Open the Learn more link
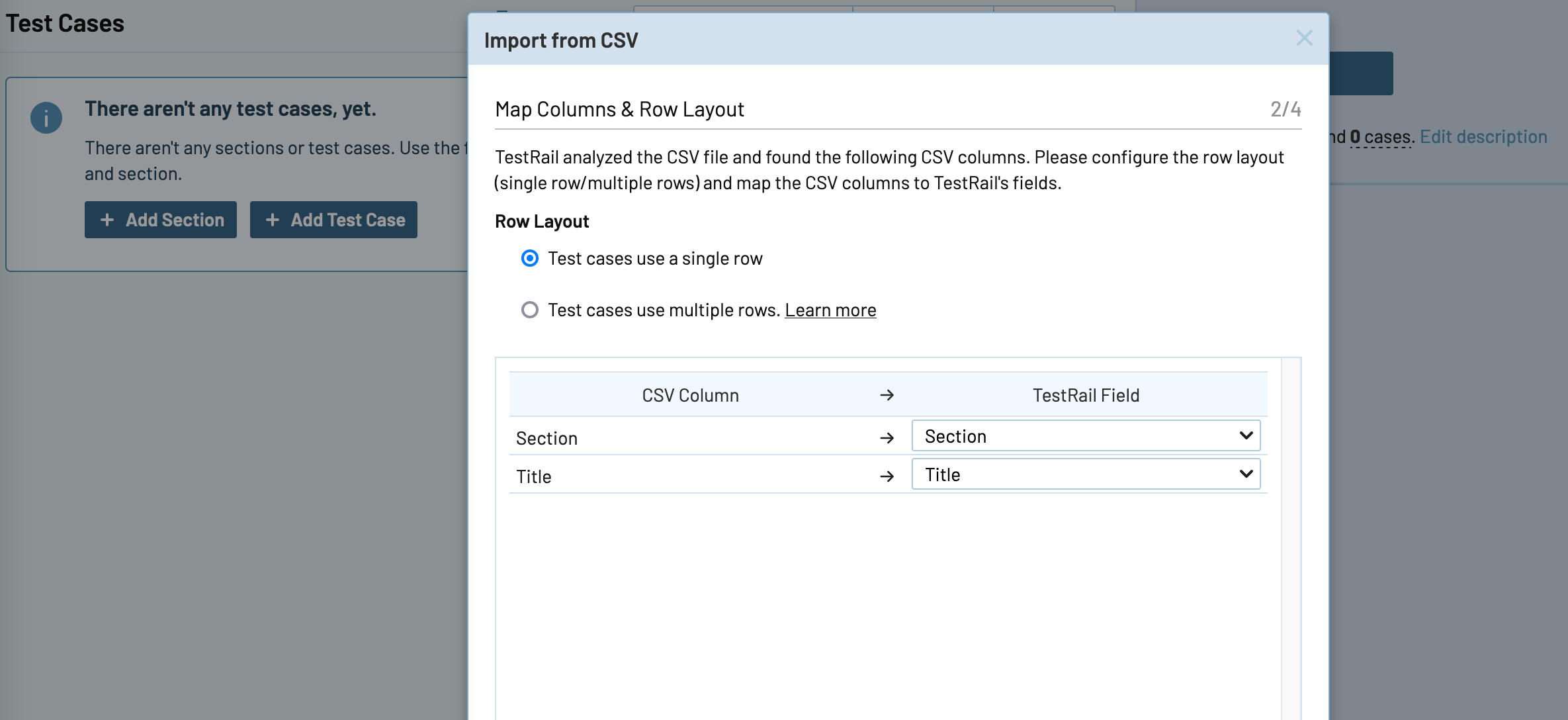The image size is (1568, 720). coord(830,310)
